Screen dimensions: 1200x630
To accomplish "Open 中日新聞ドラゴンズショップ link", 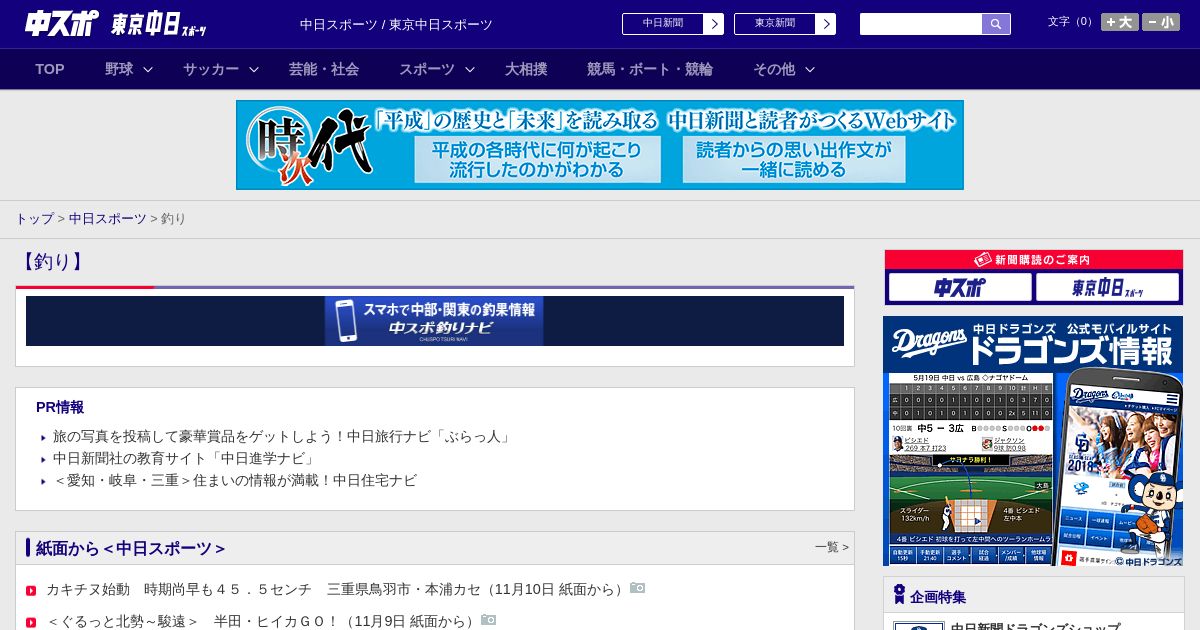I will click(1035, 626).
